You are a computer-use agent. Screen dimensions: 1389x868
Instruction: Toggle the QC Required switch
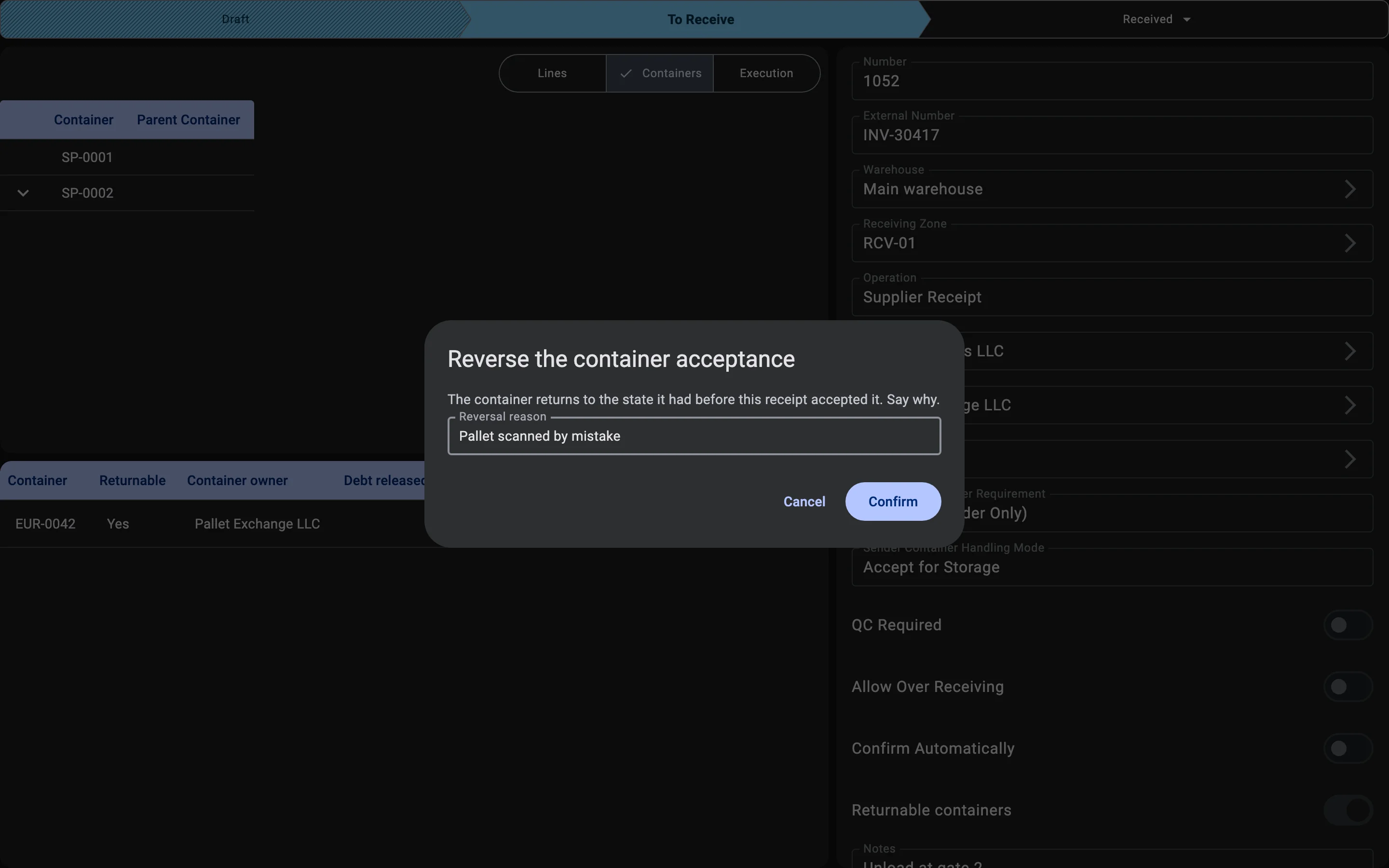1348,624
